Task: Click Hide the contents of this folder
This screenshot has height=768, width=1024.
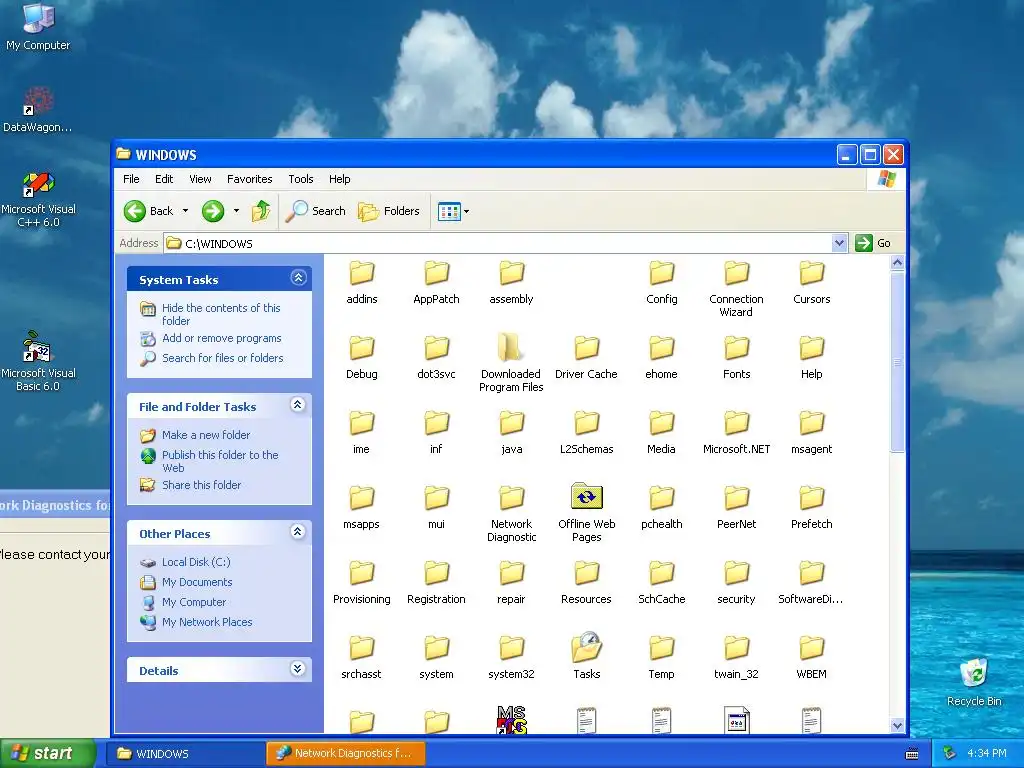Action: click(x=221, y=314)
